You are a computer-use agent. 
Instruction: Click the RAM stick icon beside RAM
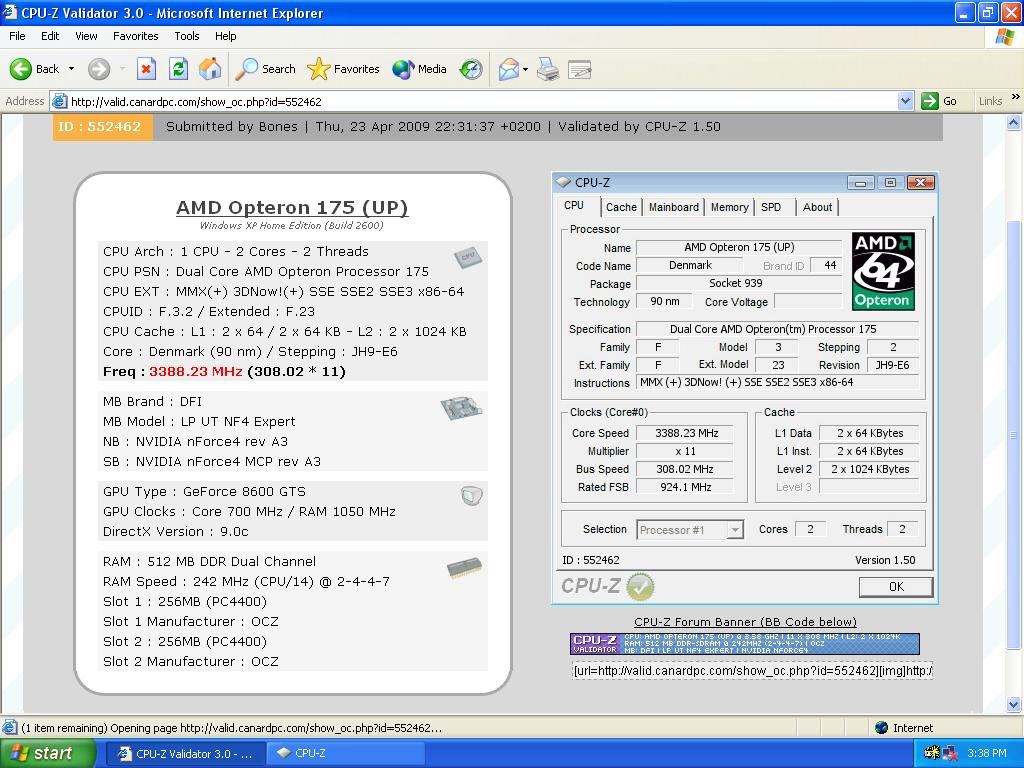coord(464,567)
